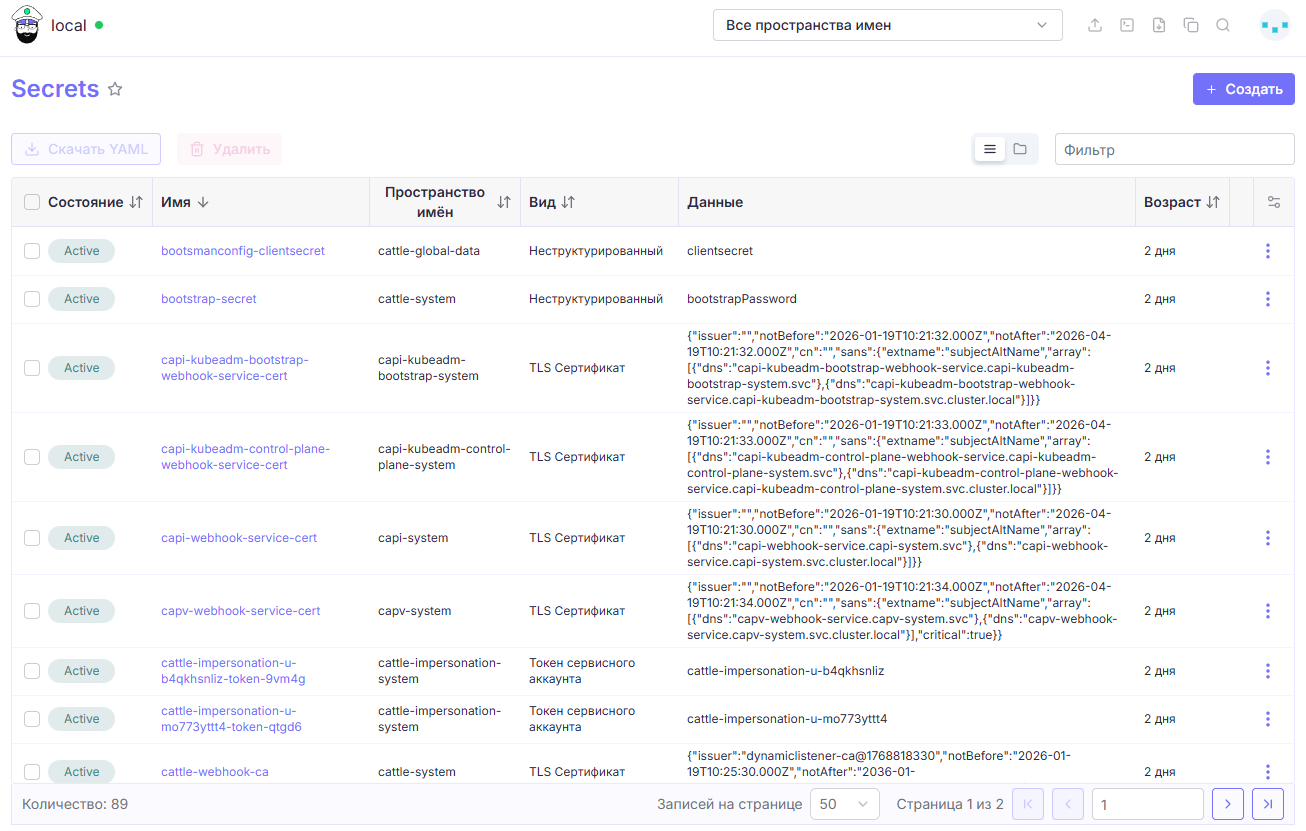Click the Количество: 89 count text
Viewport: 1306px width, 831px height.
(75, 804)
